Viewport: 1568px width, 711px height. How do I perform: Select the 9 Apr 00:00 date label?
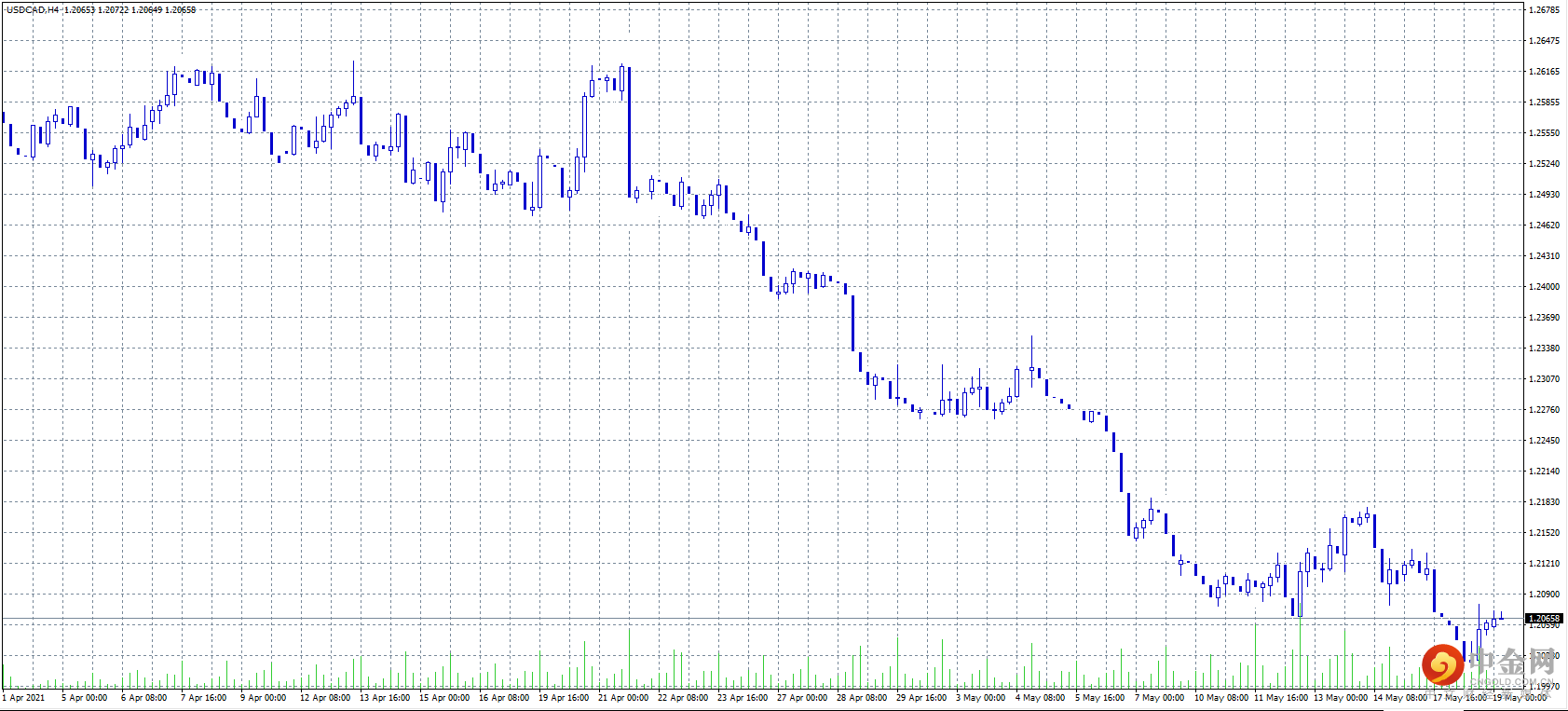pyautogui.click(x=264, y=698)
